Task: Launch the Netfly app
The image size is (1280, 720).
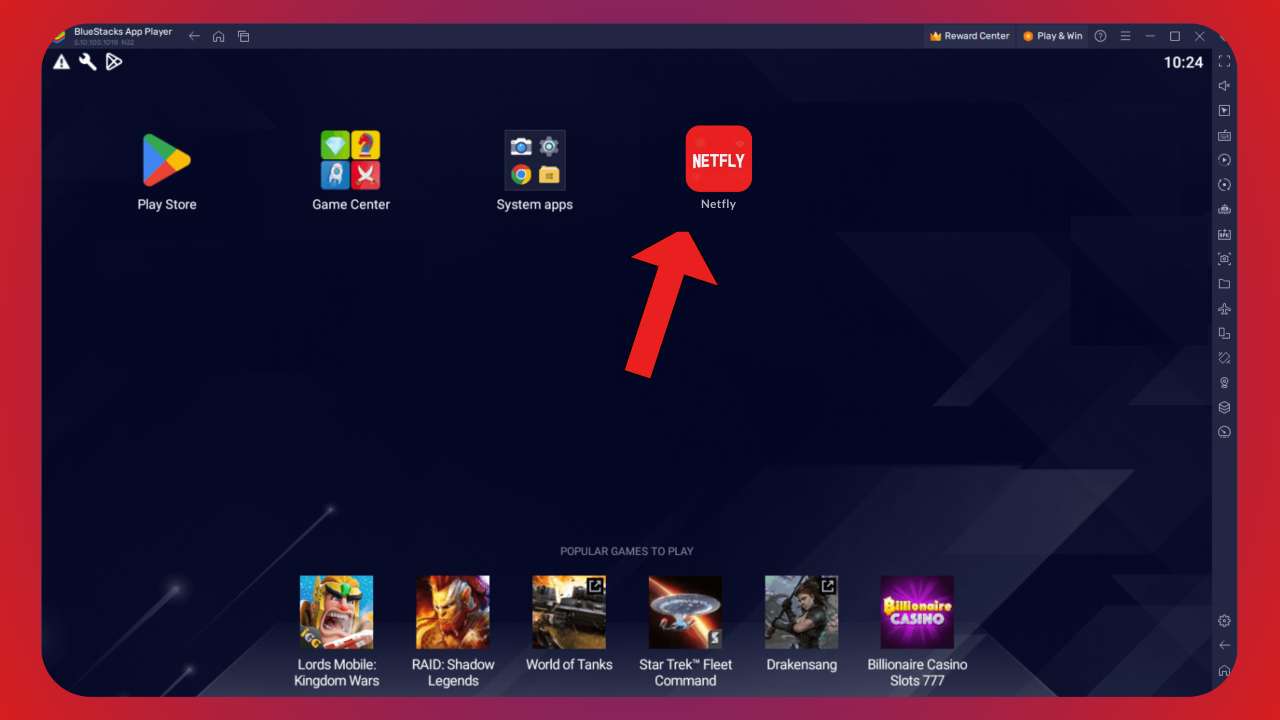Action: [718, 158]
